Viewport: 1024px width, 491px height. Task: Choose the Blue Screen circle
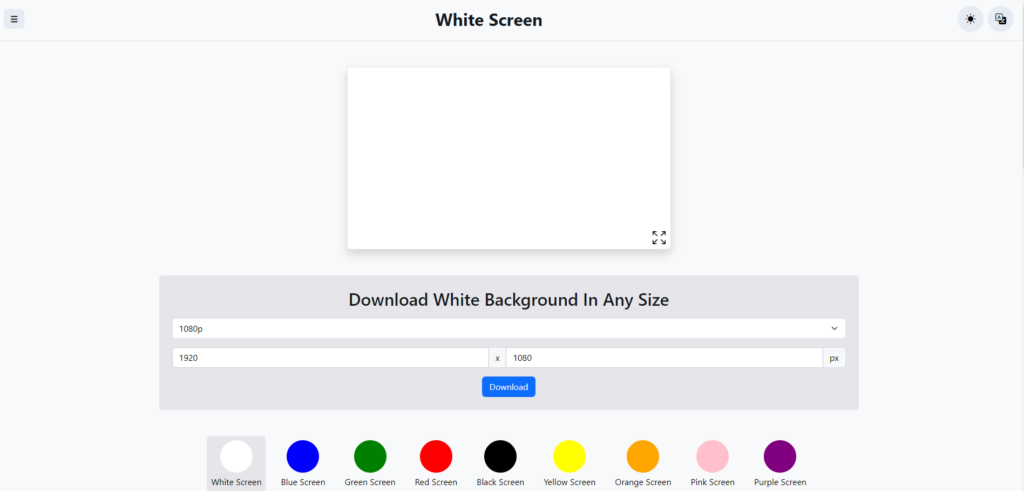[x=303, y=456]
